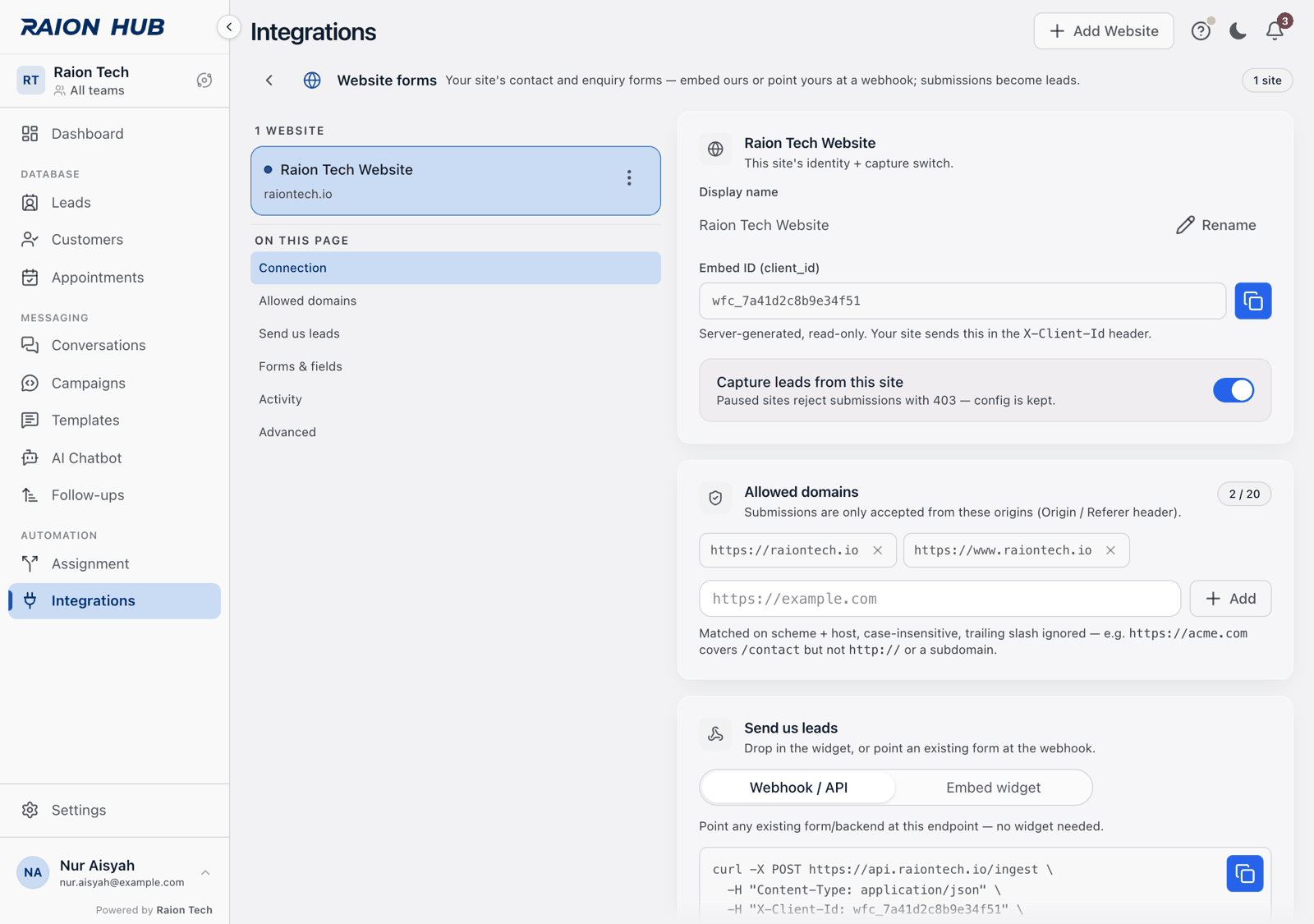Collapse the sidebar with the chevron
1314x924 pixels.
point(229,27)
